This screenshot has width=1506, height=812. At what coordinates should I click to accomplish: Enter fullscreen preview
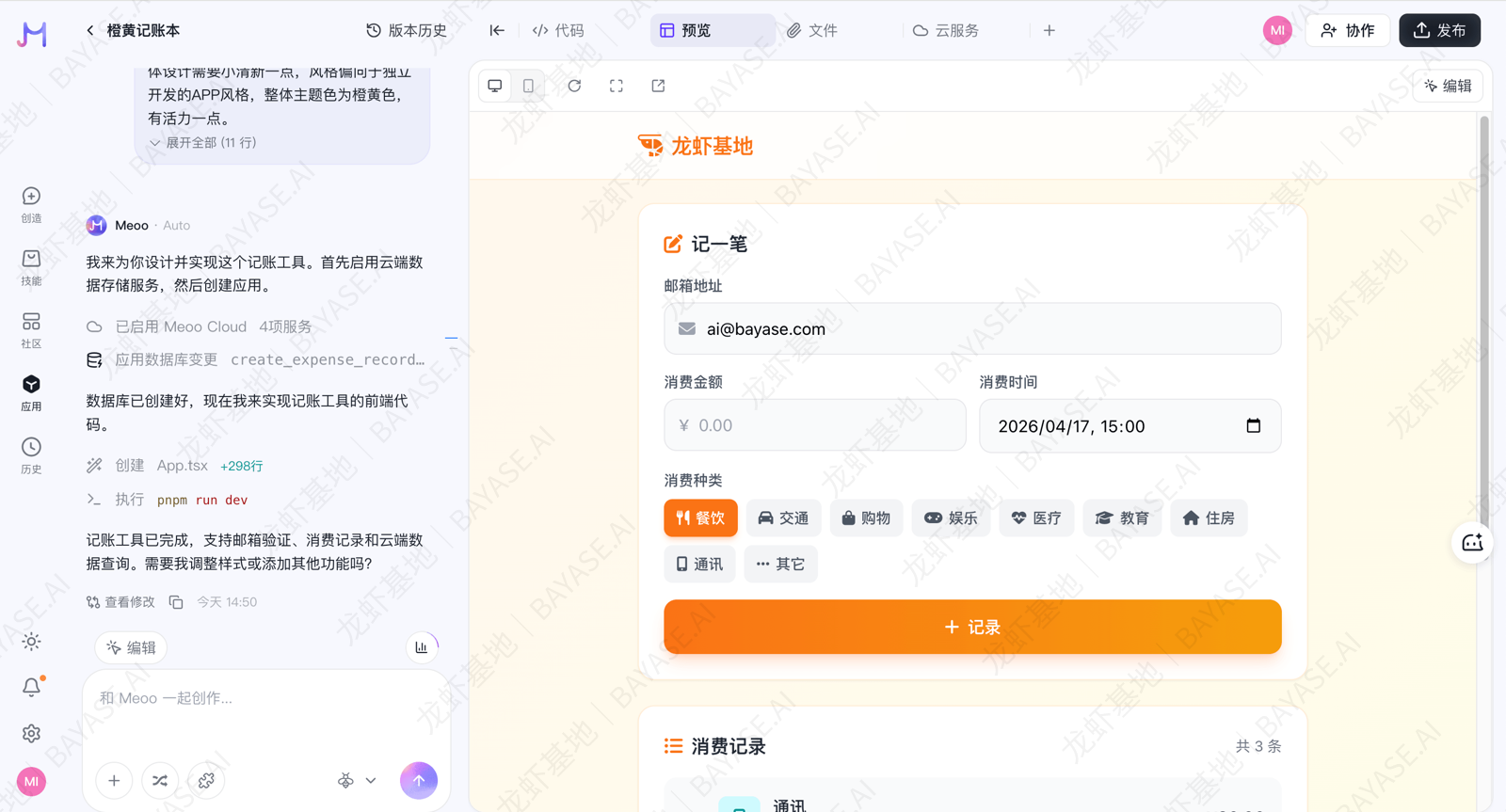[x=617, y=86]
